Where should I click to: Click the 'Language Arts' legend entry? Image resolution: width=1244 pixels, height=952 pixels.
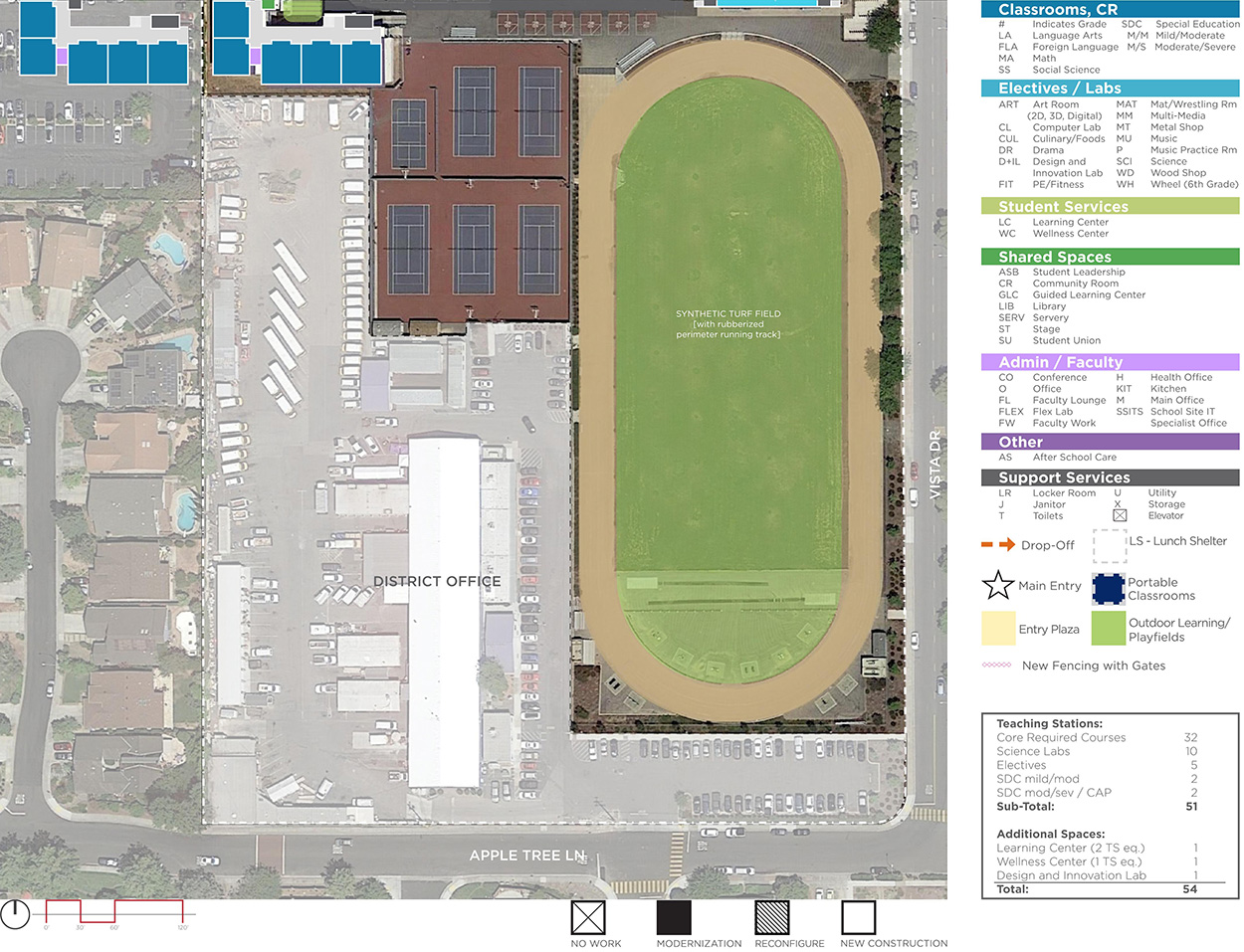(x=1067, y=35)
